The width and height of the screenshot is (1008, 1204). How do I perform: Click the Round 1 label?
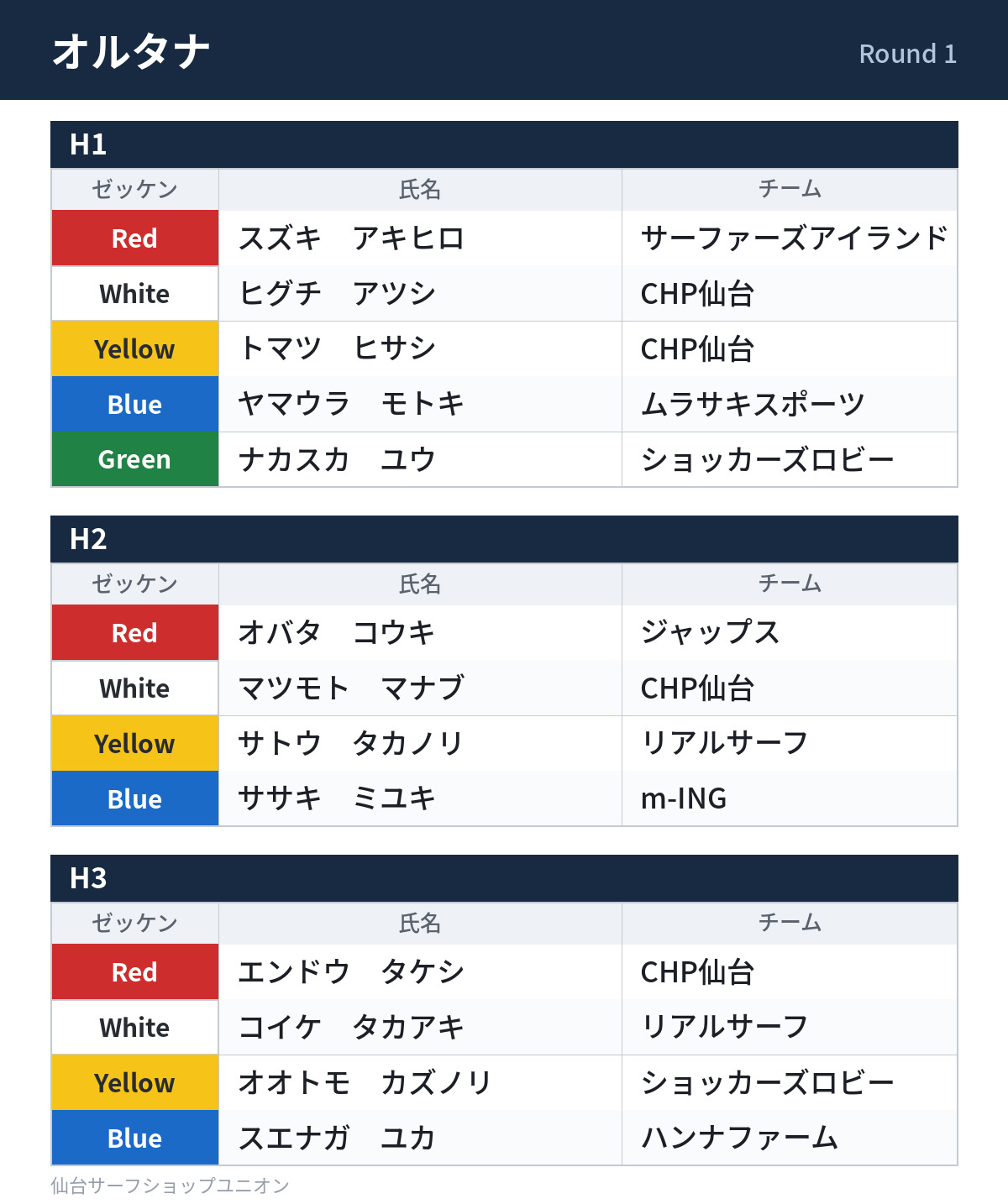click(x=907, y=54)
